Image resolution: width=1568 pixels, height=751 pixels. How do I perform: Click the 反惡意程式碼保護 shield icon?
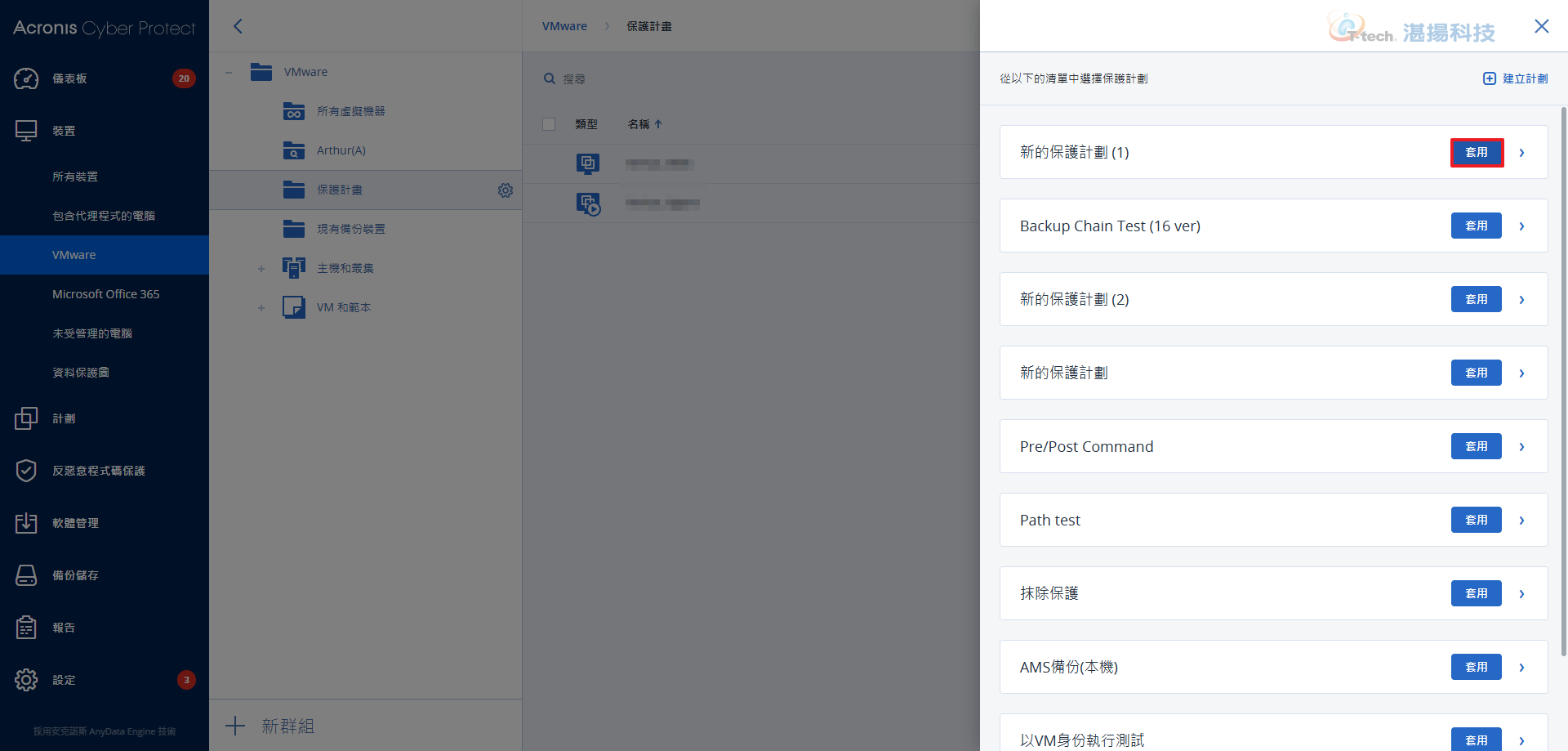click(26, 471)
